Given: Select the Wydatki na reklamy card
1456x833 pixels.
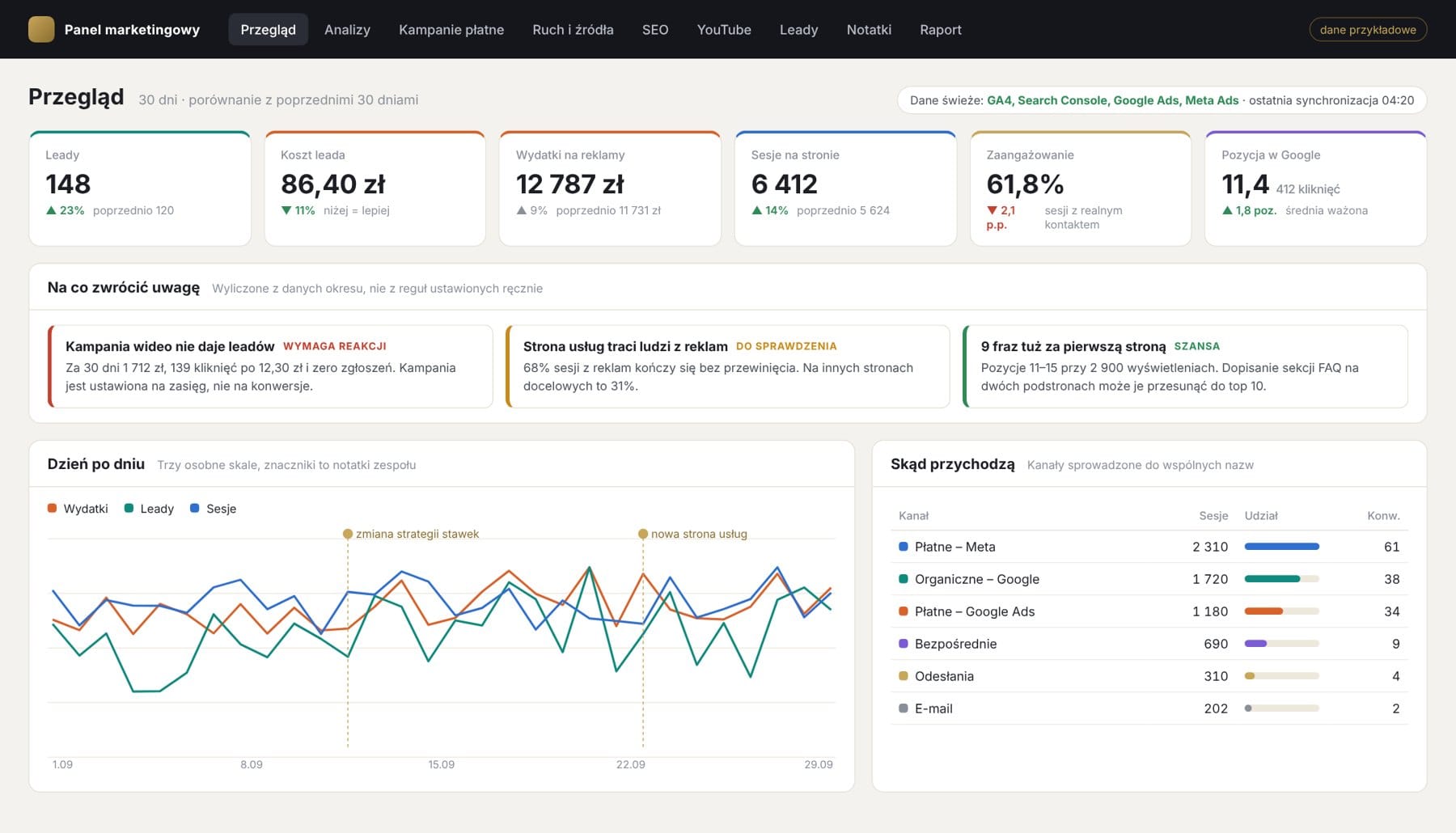Looking at the screenshot, I should (x=610, y=188).
